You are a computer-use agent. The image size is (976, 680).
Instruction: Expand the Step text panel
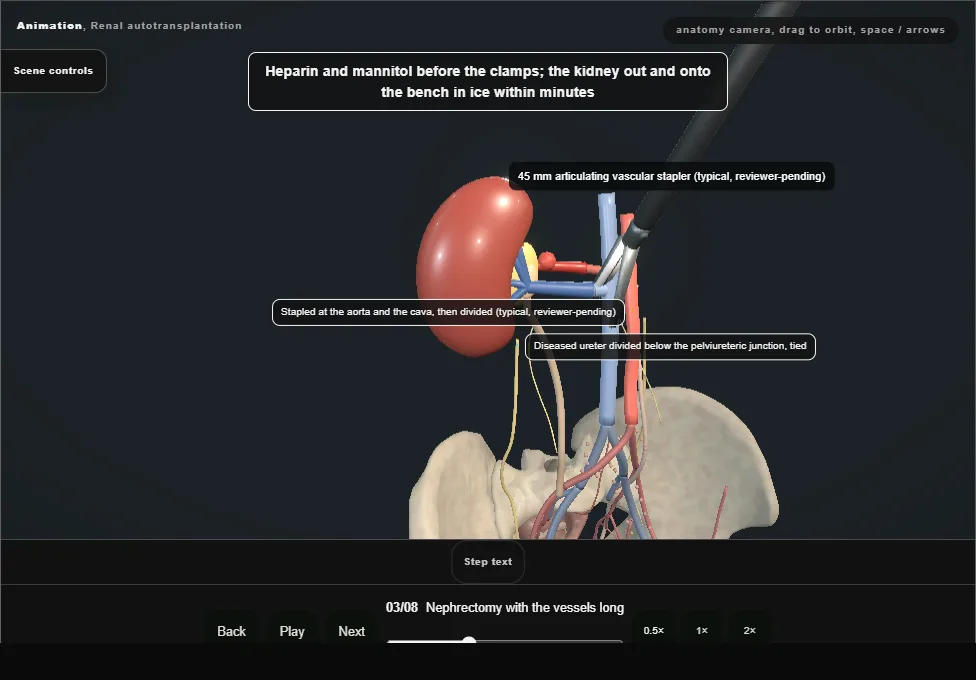[488, 562]
